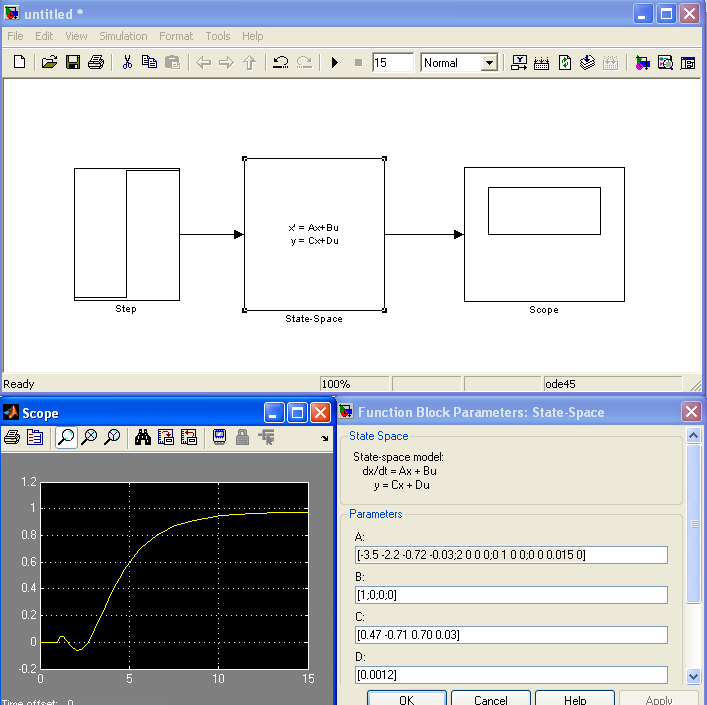Open the Library Browser icon
The image size is (707, 705).
643,63
